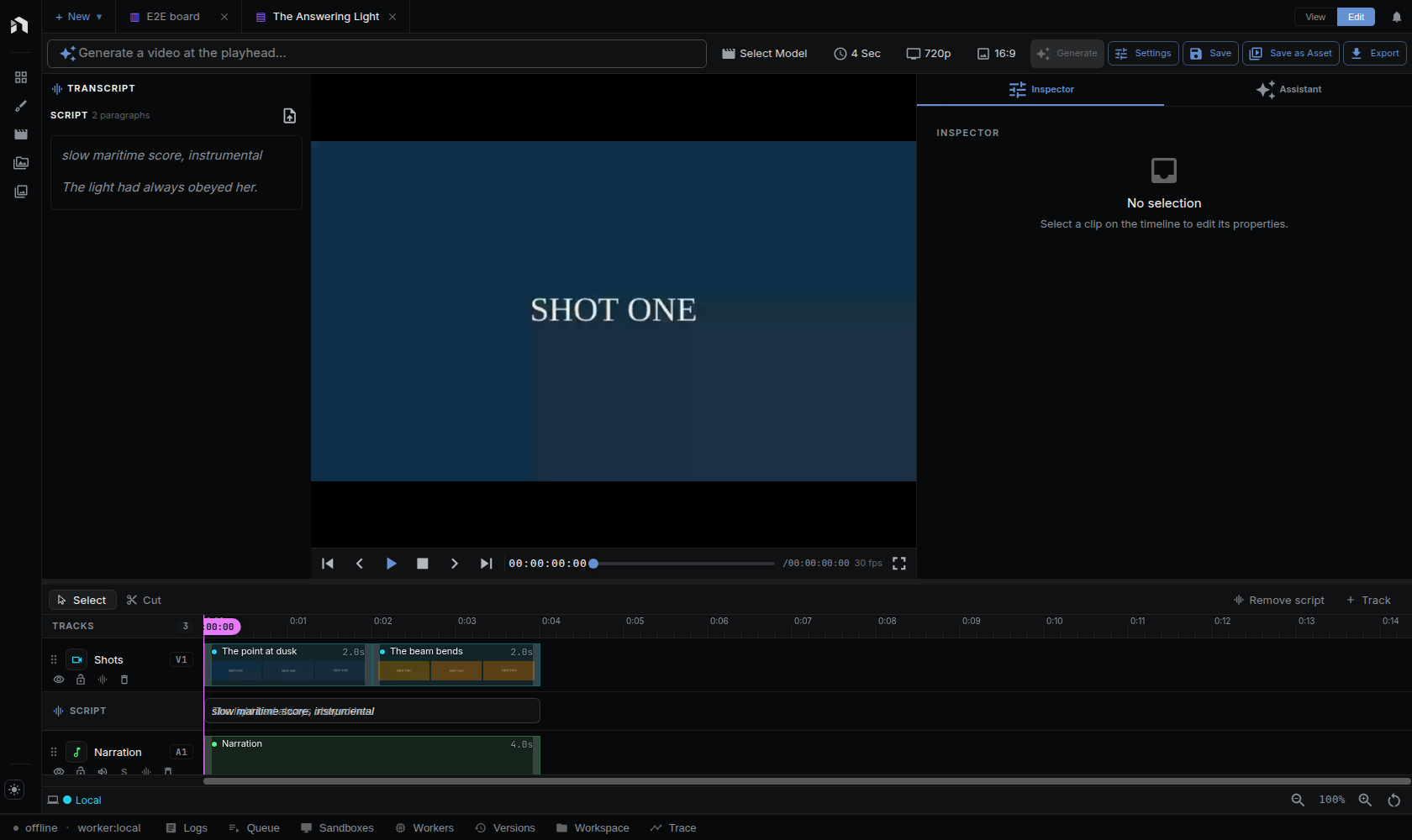
Task: Add a new Track
Action: coord(1368,600)
